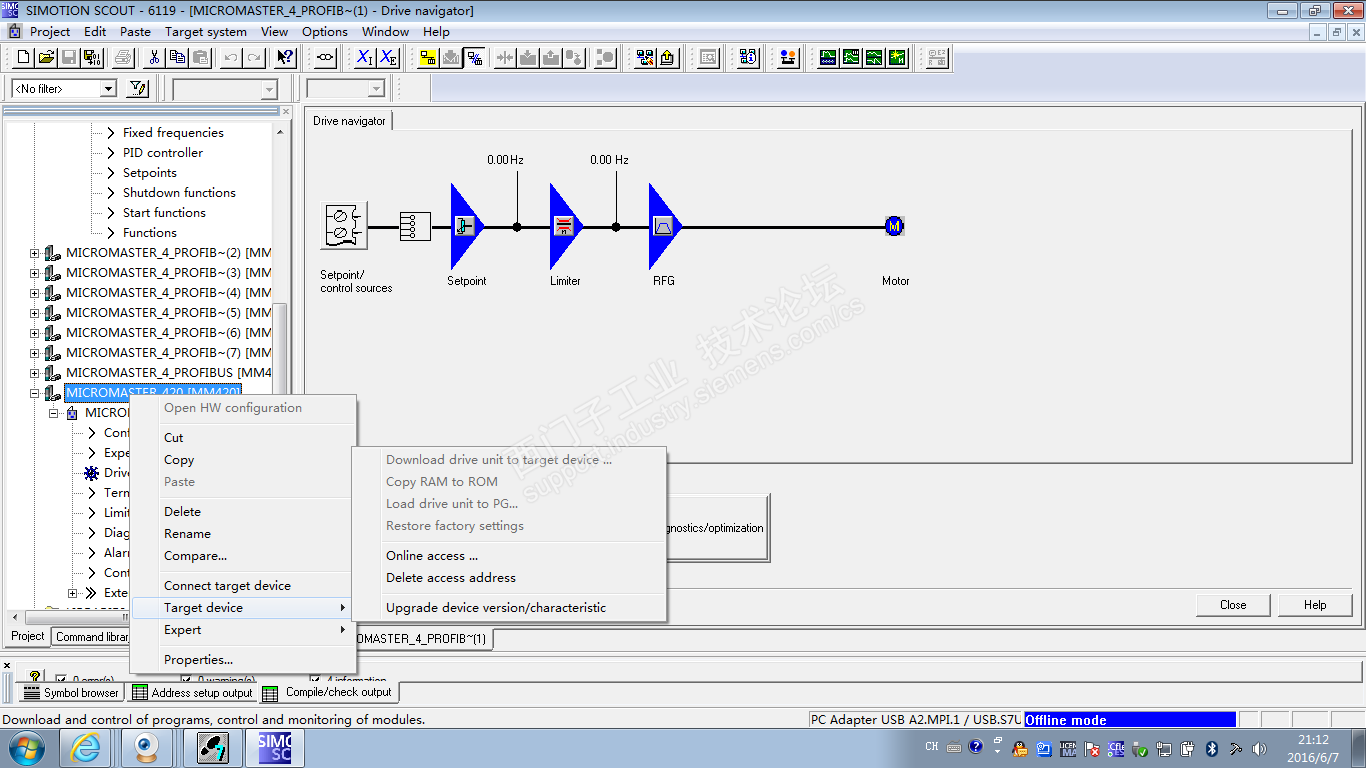Click the Cut scissors toolbar icon

[154, 58]
